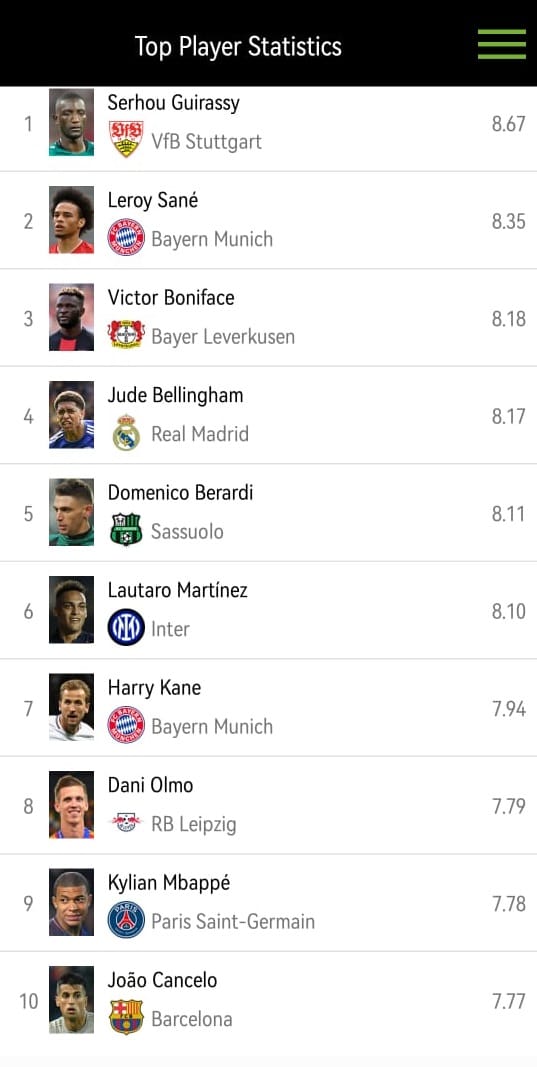This screenshot has width=537, height=1067.
Task: Tap the Sassuolo club crest
Action: click(x=126, y=529)
